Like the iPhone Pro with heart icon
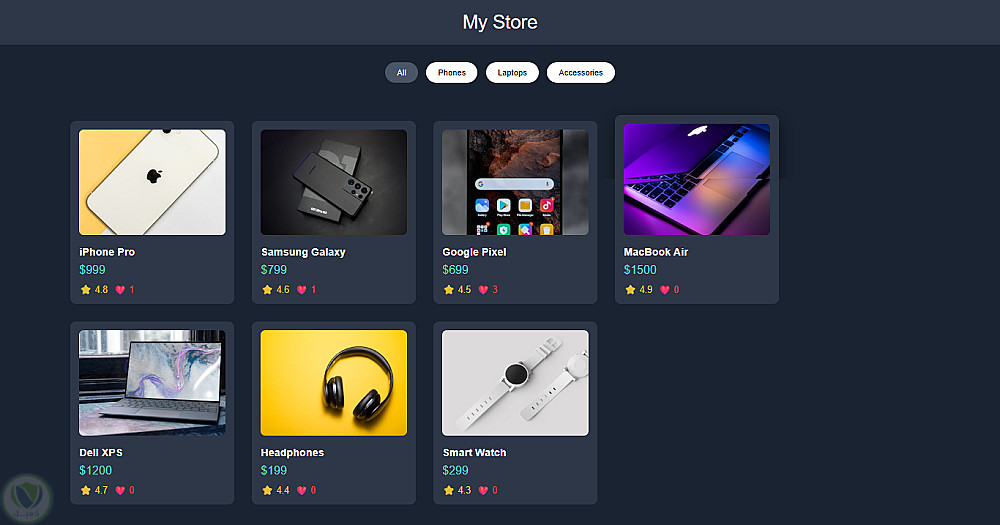This screenshot has height=525, width=1000. [x=120, y=290]
